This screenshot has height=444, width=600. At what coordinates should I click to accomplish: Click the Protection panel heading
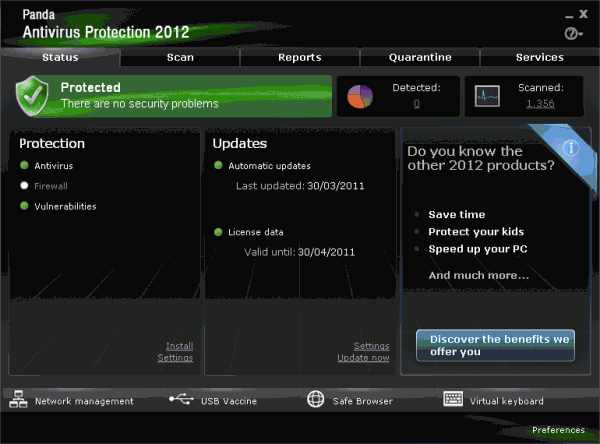tap(52, 144)
